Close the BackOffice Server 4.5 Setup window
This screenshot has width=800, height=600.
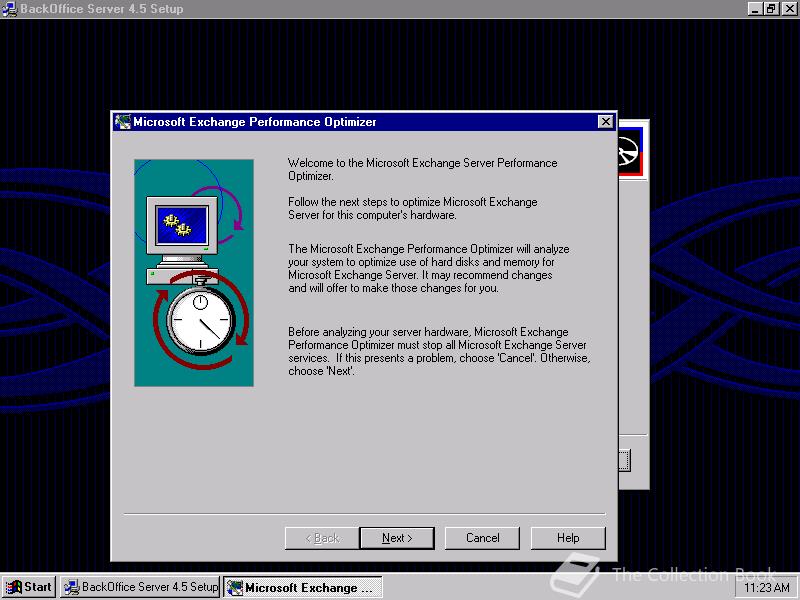(789, 9)
